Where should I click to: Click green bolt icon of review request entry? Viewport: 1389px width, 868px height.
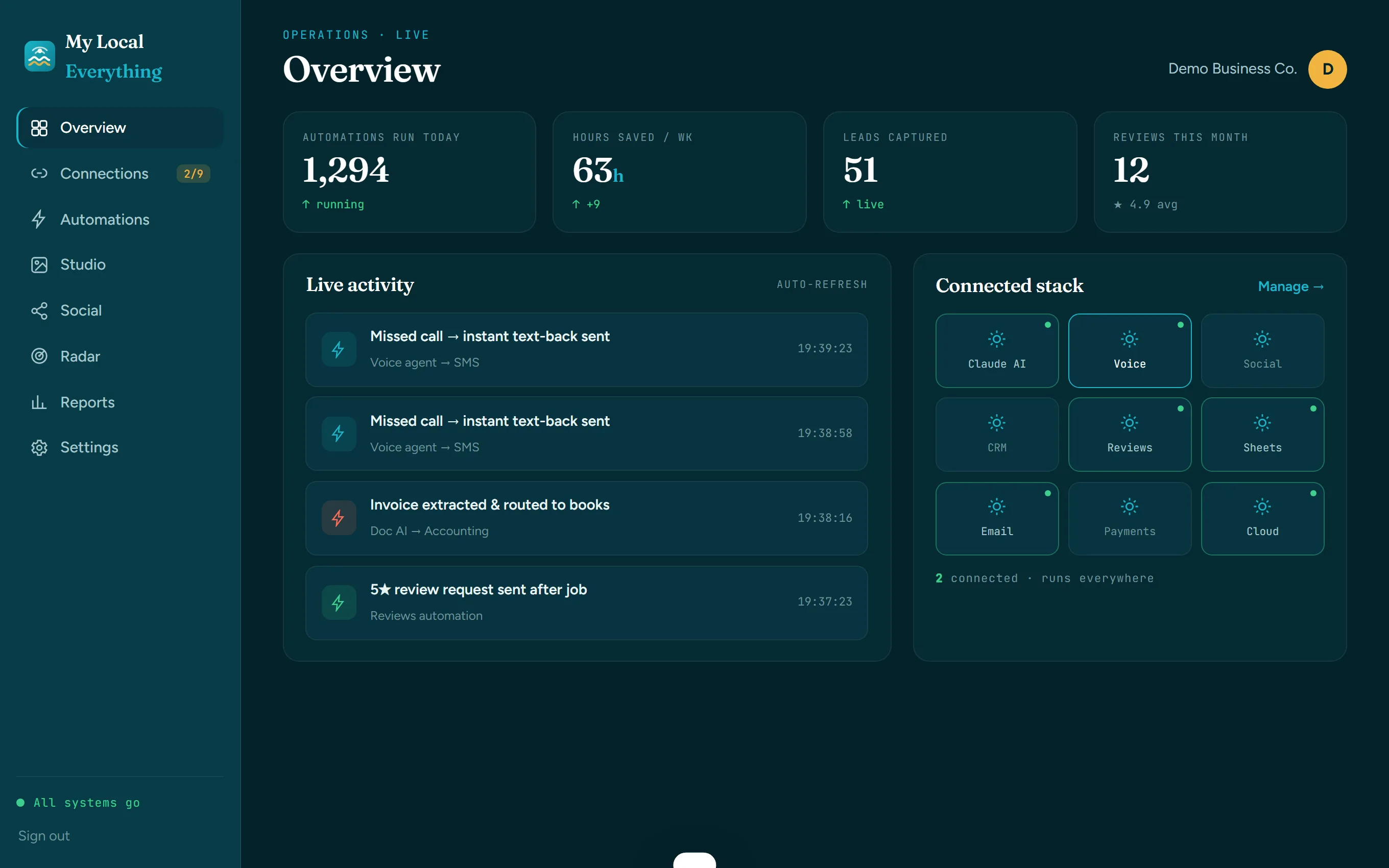click(339, 602)
